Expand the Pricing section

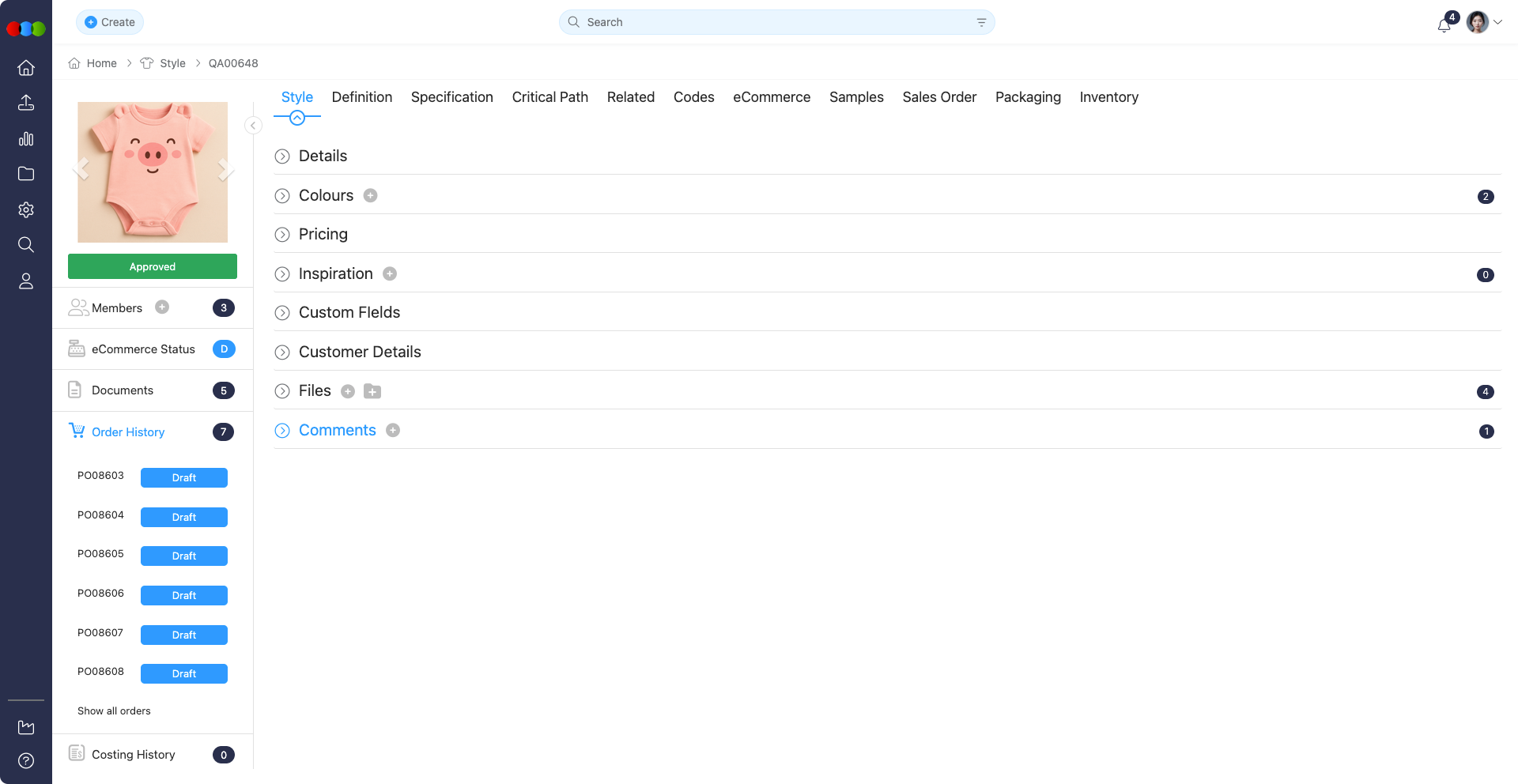pyautogui.click(x=282, y=235)
